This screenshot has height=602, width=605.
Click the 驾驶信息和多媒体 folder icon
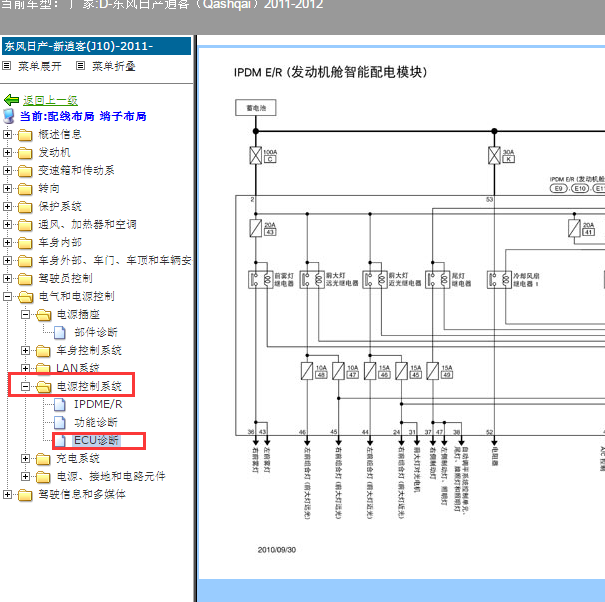pos(25,495)
